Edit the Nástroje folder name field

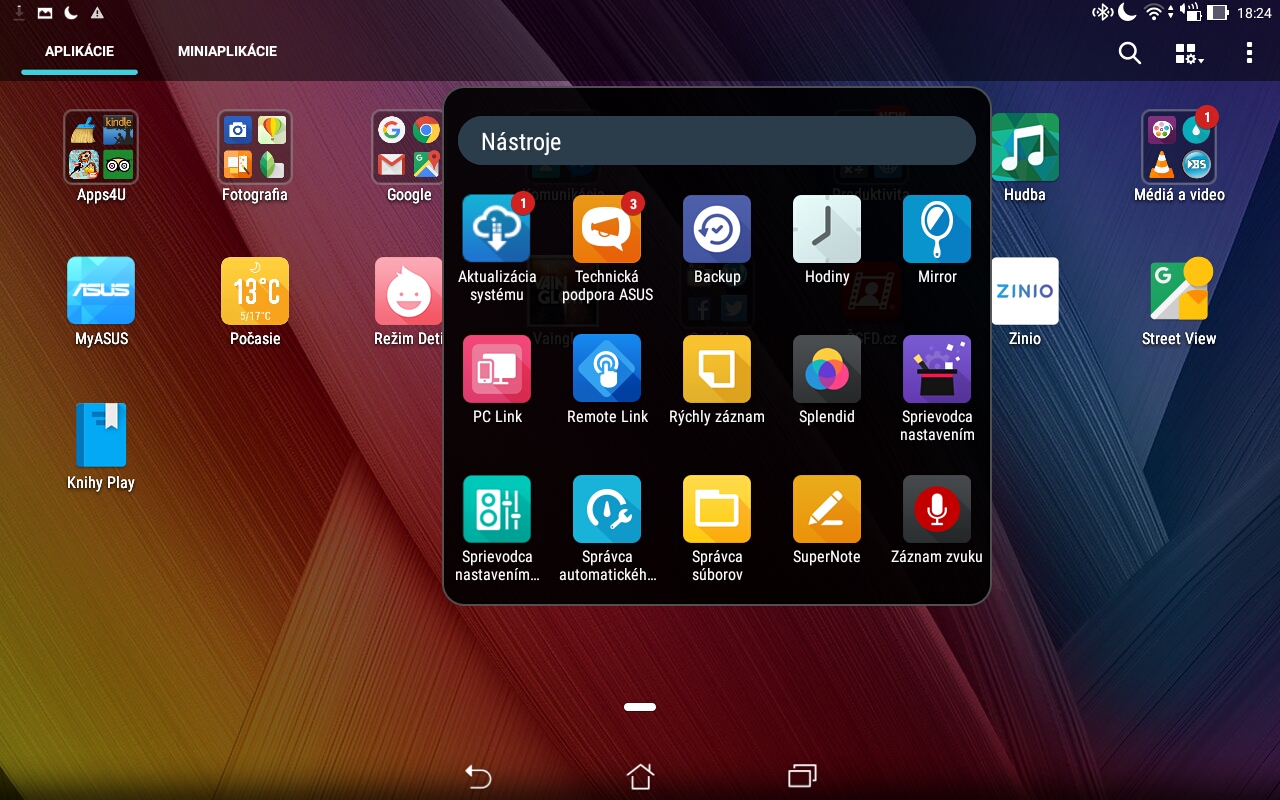point(716,141)
